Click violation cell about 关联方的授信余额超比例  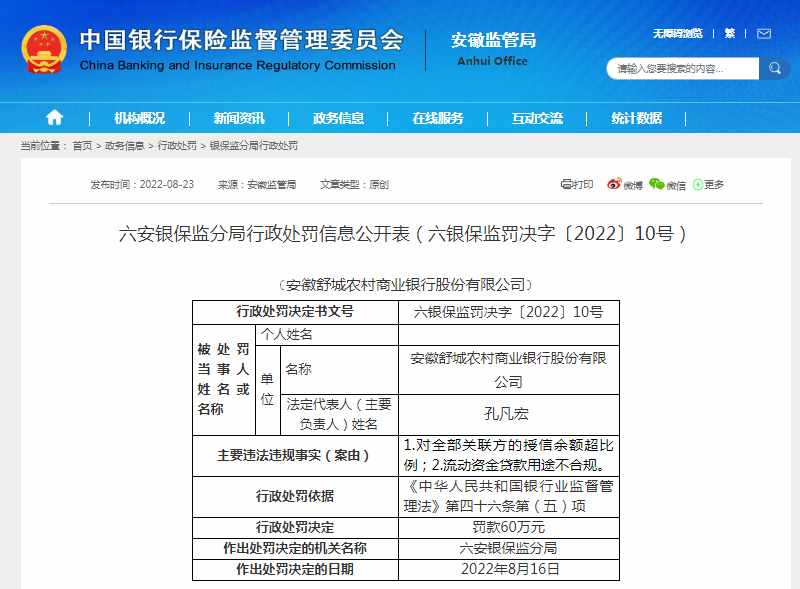(x=509, y=456)
